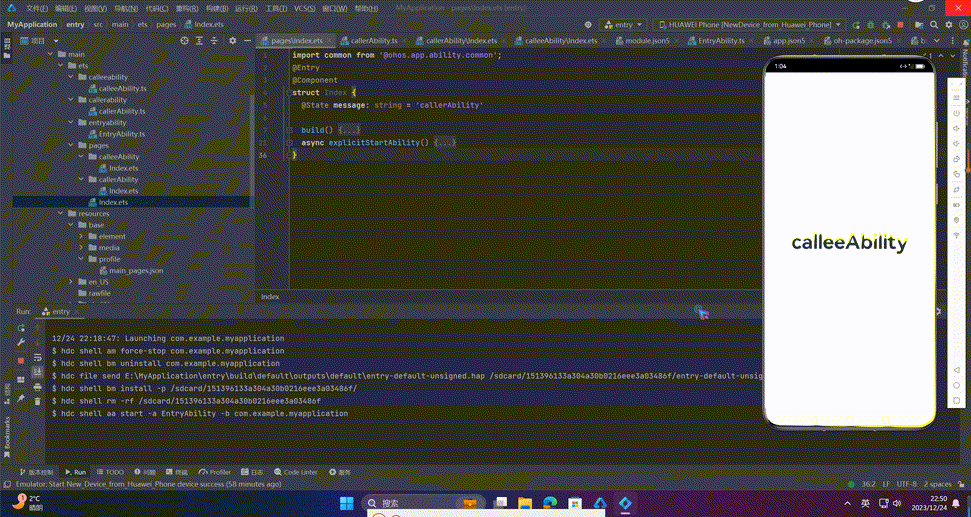Expand the folded build() code block

point(349,130)
